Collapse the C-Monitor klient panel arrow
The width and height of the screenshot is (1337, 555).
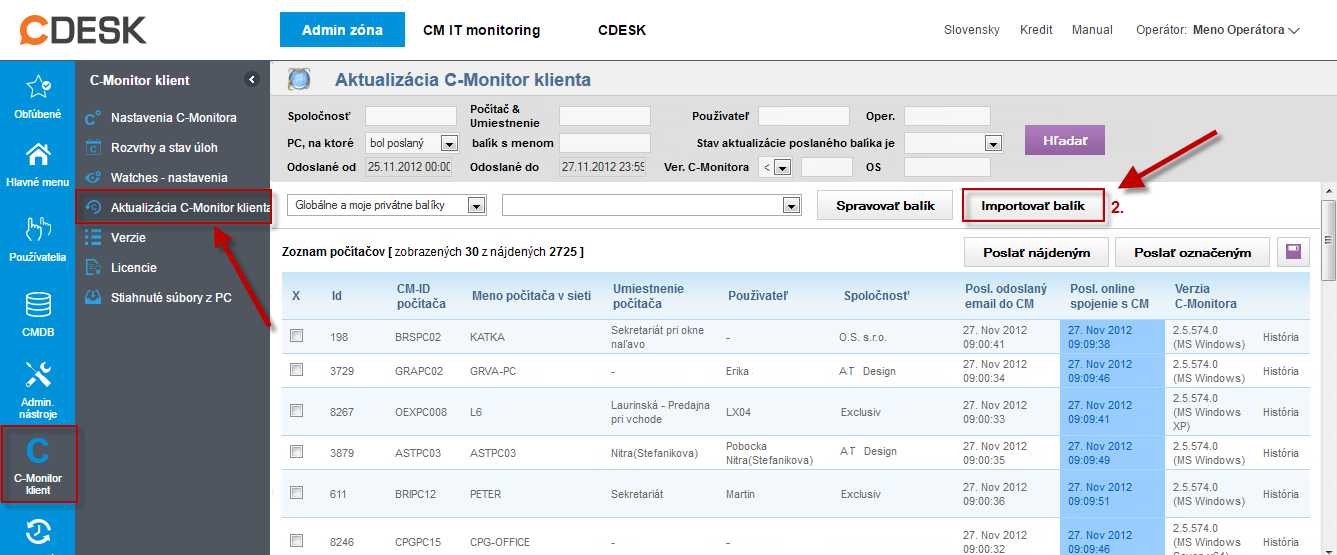[x=252, y=79]
